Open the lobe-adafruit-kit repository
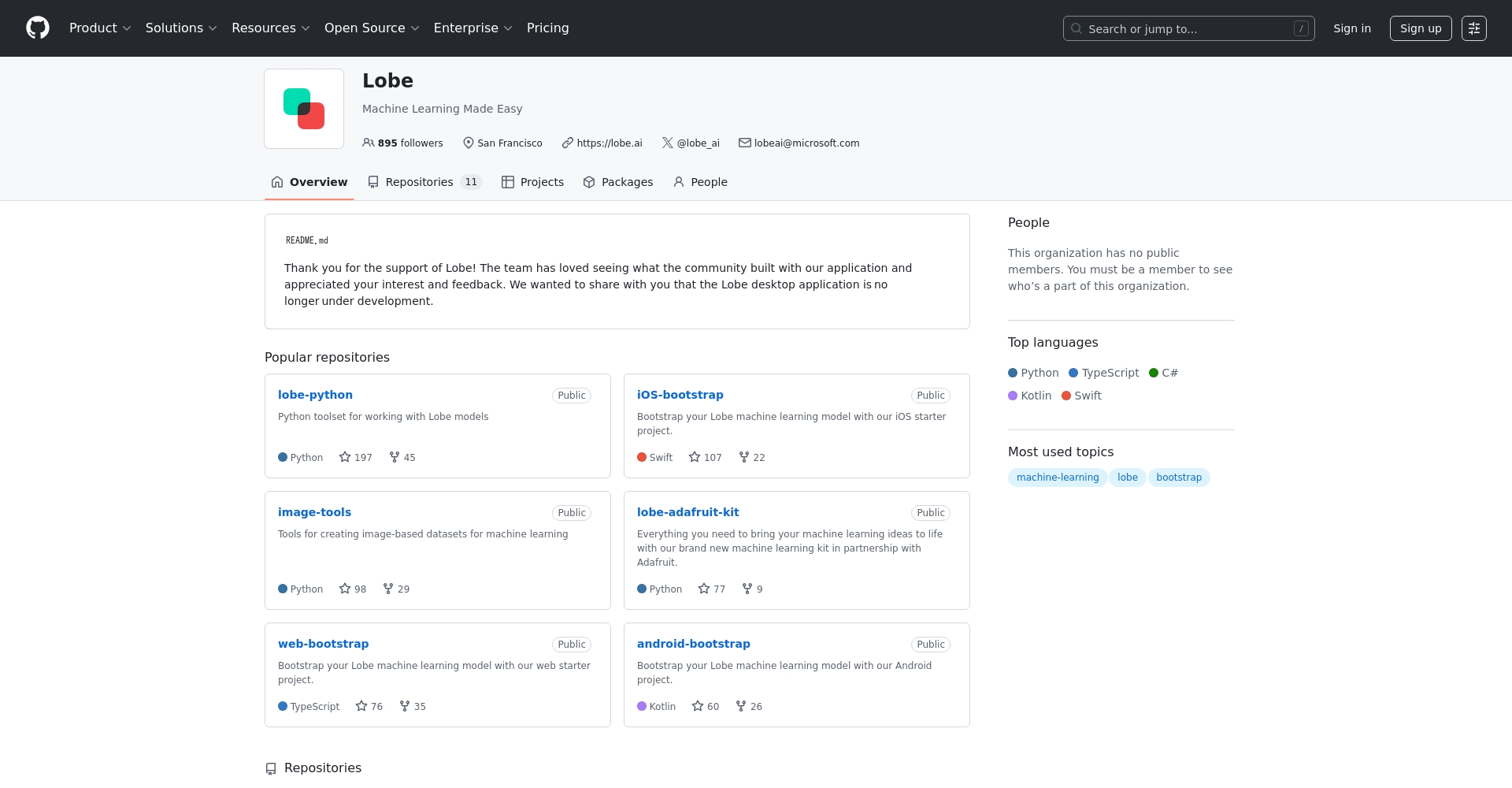The height and width of the screenshot is (788, 1512). pyautogui.click(x=688, y=512)
